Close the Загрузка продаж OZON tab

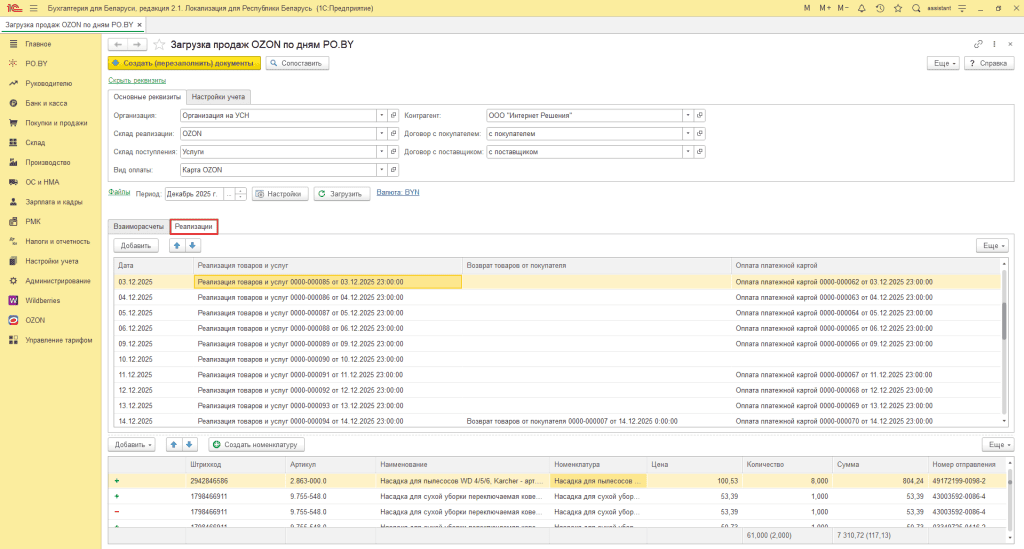click(139, 25)
